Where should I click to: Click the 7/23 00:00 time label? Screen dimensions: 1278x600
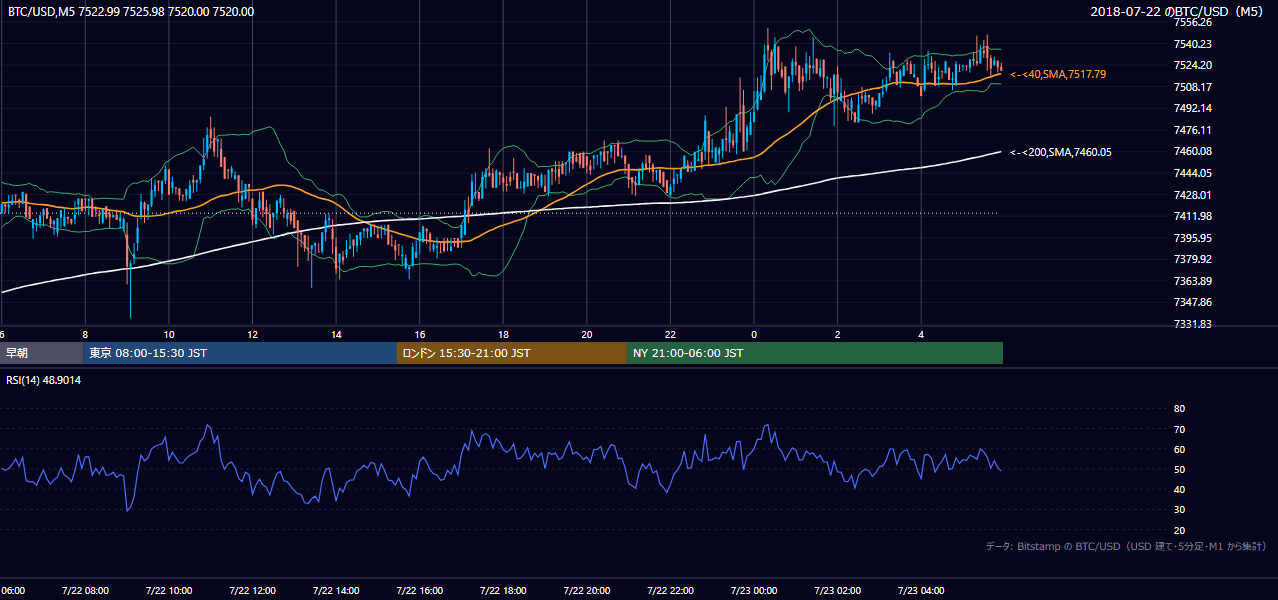pos(754,591)
